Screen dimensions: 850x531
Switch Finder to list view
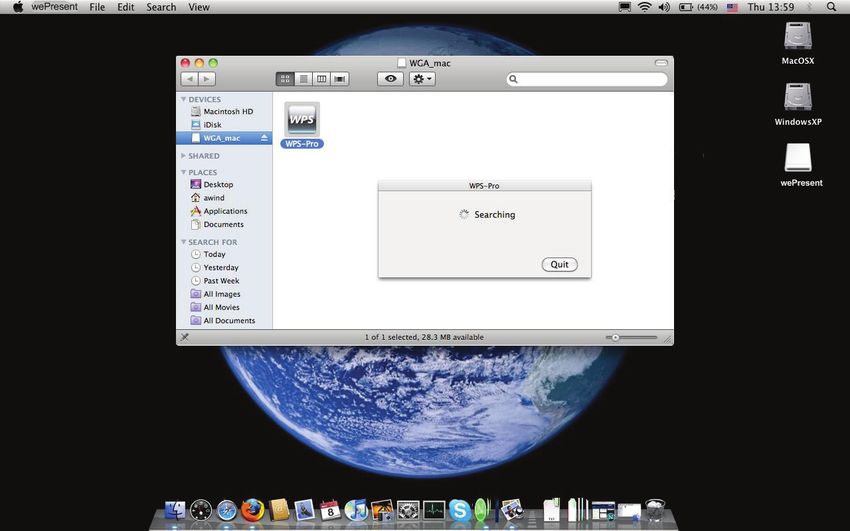click(x=304, y=79)
